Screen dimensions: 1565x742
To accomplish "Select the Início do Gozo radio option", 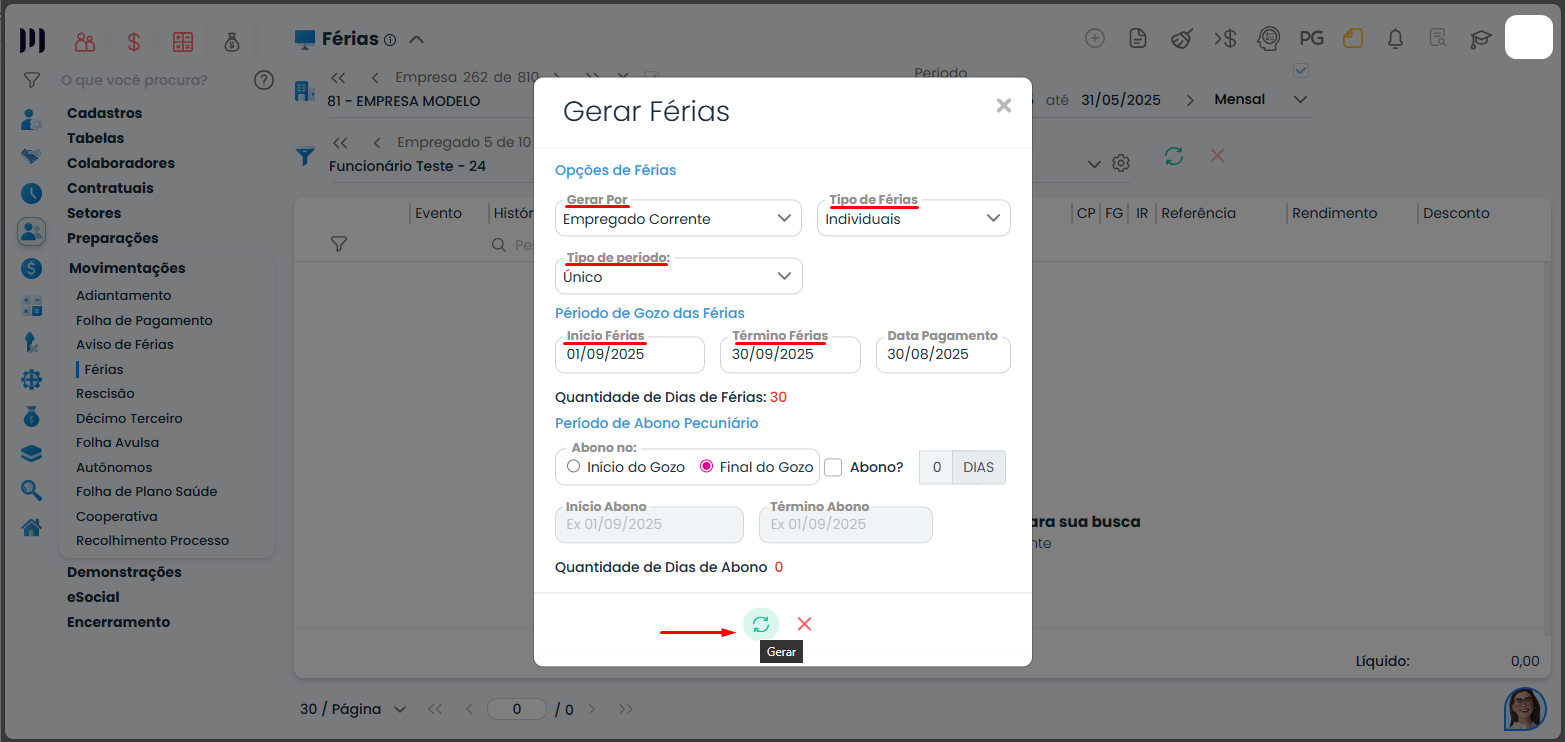I will coord(573,466).
